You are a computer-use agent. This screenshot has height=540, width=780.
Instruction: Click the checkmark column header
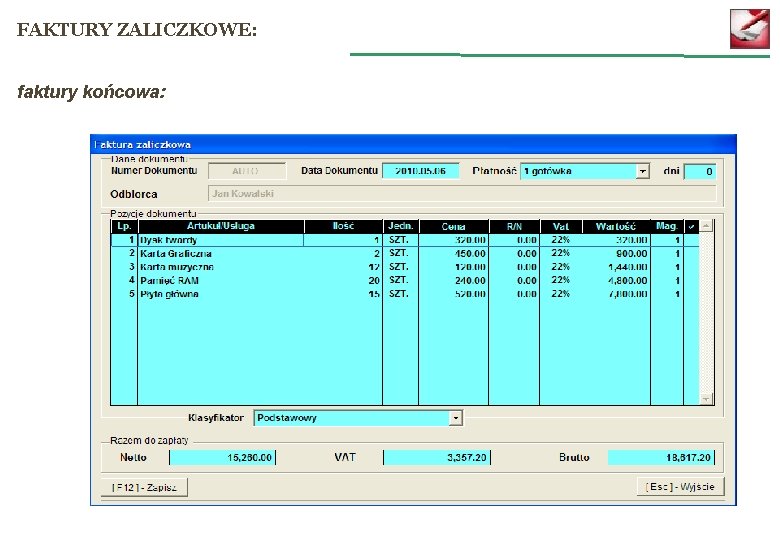coord(691,226)
